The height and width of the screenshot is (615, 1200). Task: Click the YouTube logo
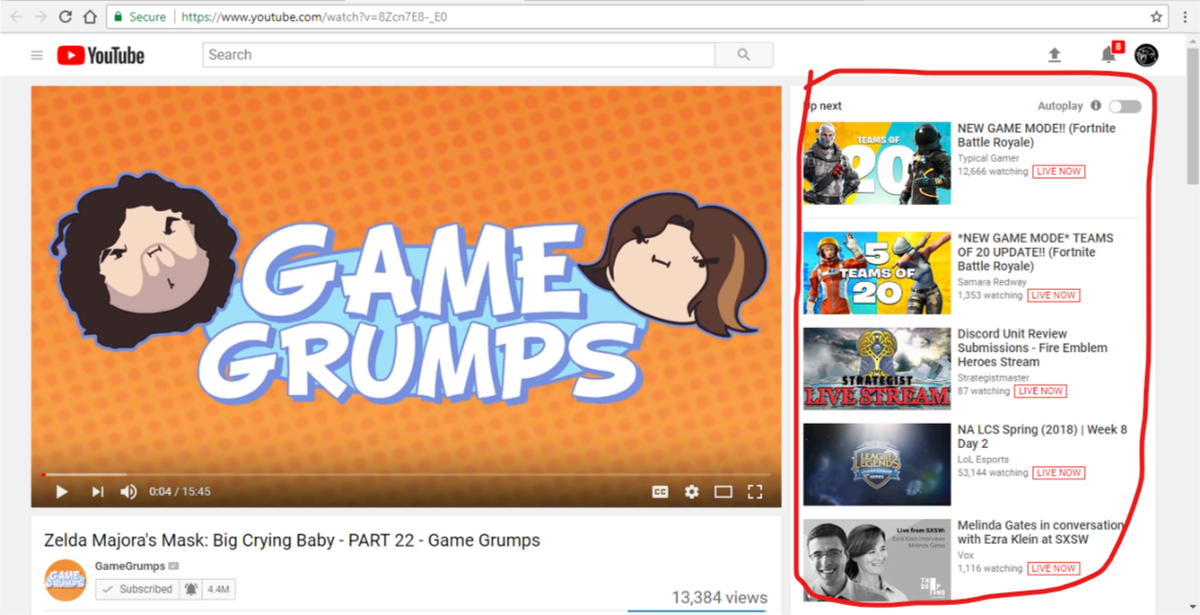click(x=100, y=55)
